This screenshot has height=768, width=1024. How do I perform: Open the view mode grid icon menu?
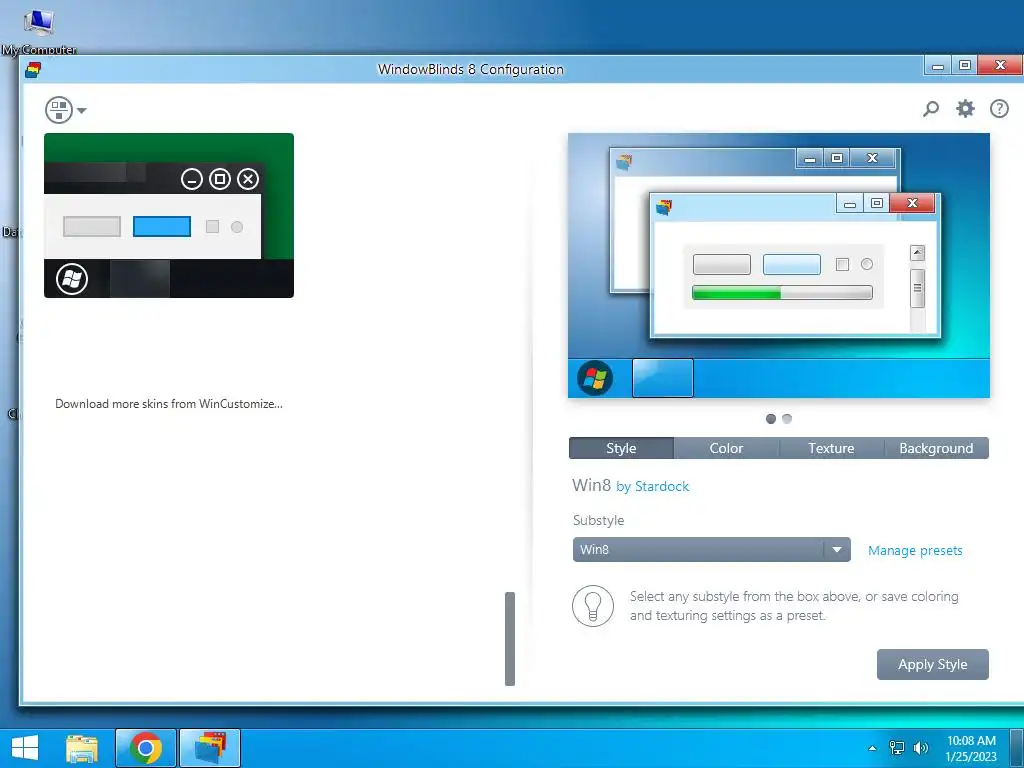59,110
